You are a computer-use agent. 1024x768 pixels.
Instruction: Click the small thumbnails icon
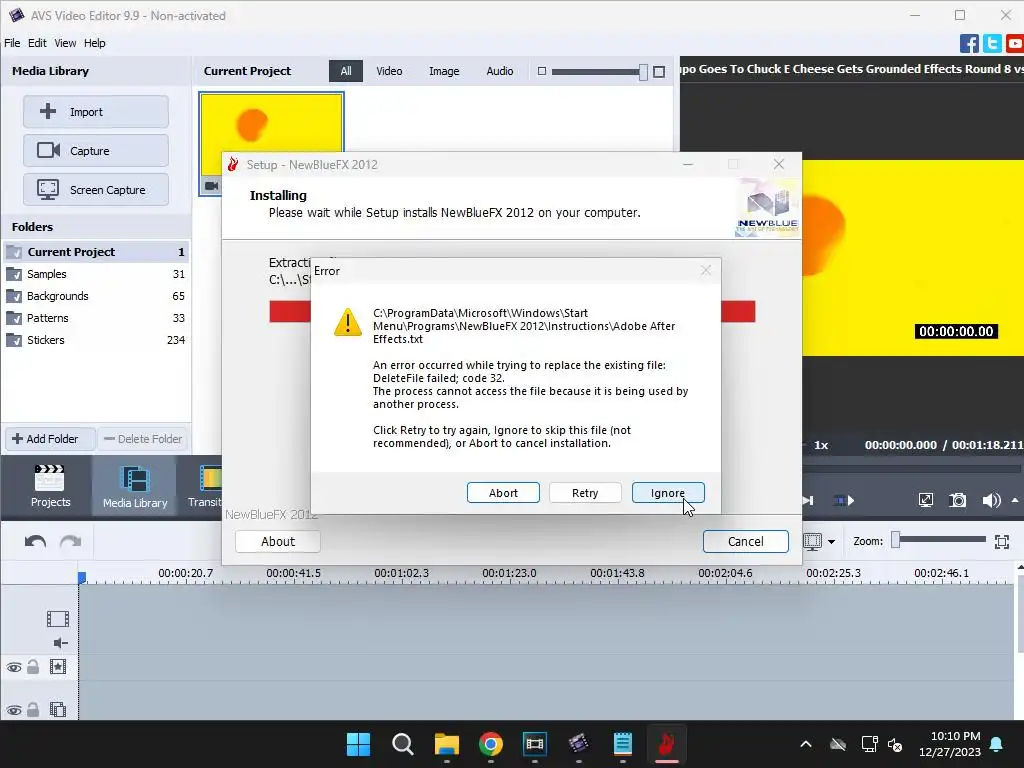pyautogui.click(x=541, y=71)
